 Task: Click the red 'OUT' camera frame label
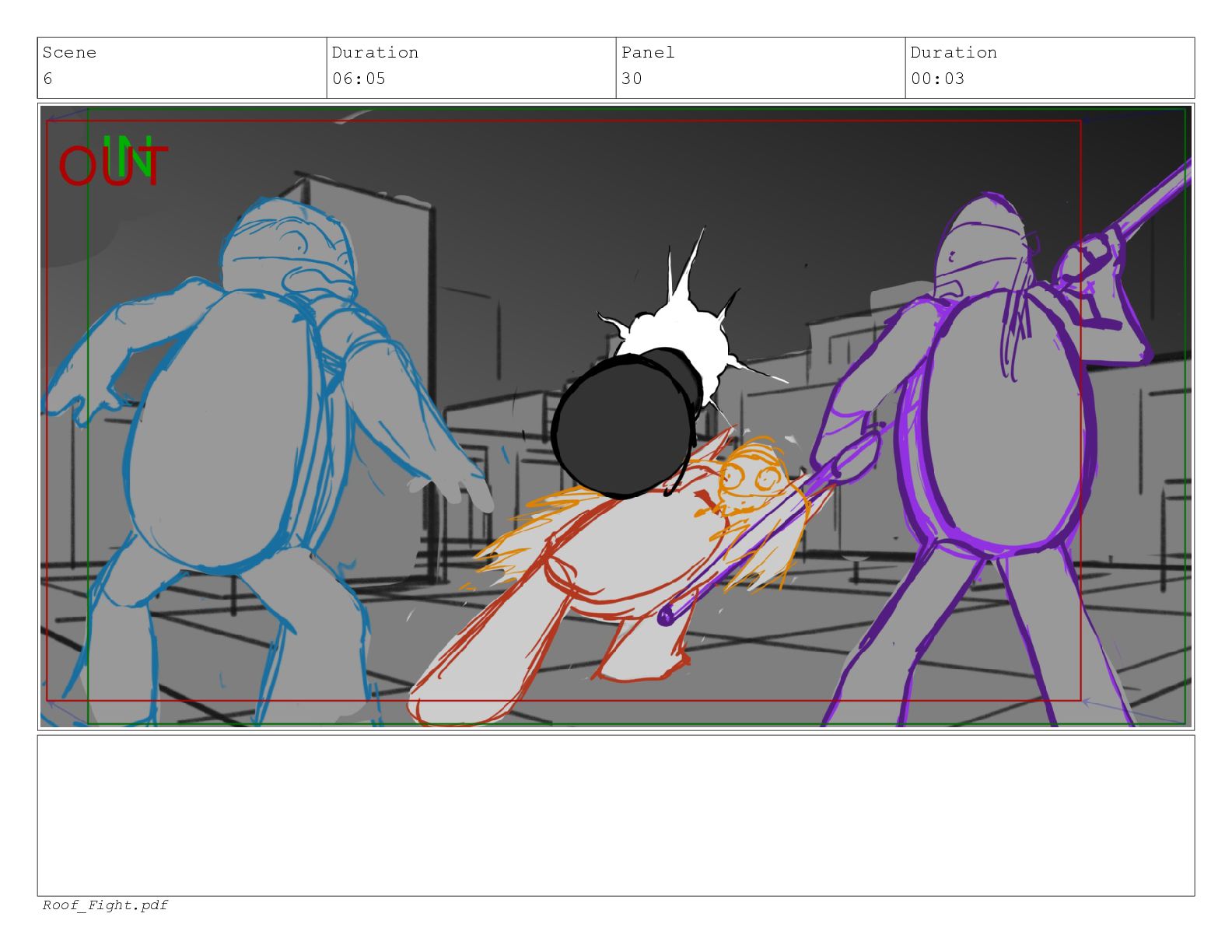(113, 166)
